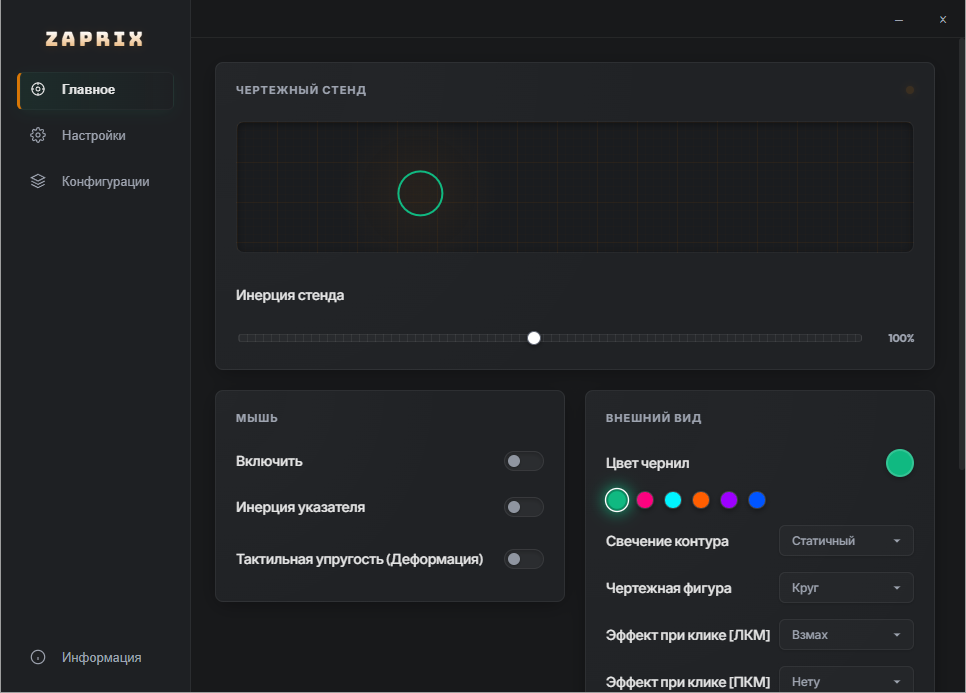Enable the Инерция указателя switch
Viewport: 966px width, 693px height.
click(x=524, y=507)
